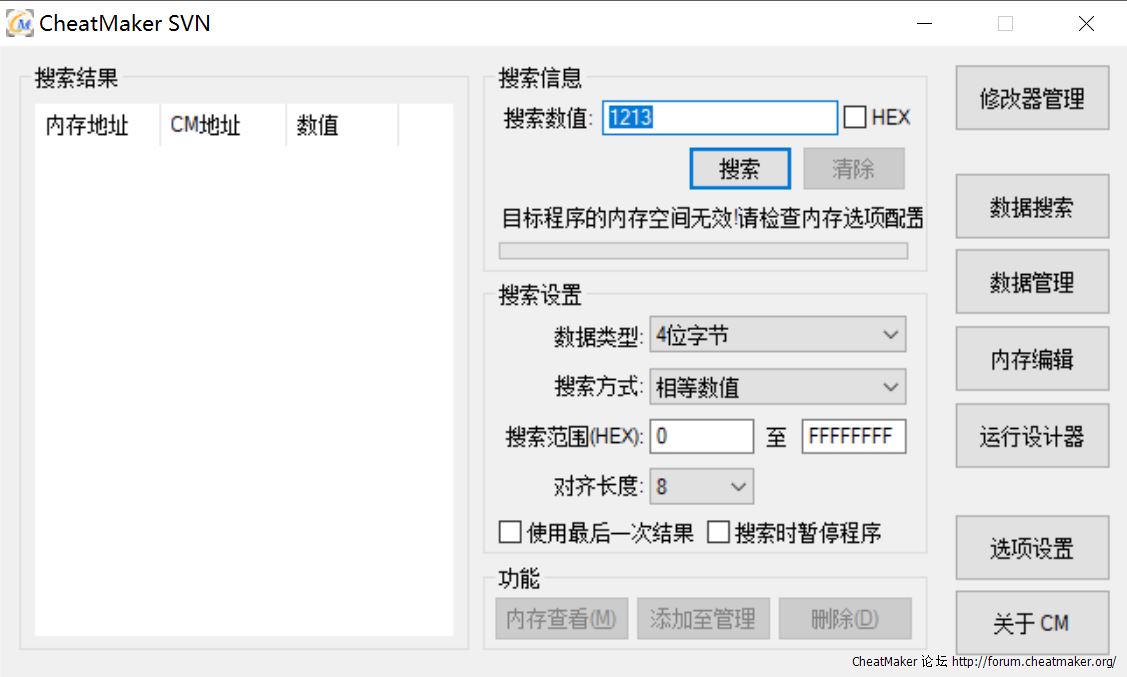Launch 运行设计器
Viewport: 1127px width, 677px height.
[1032, 436]
